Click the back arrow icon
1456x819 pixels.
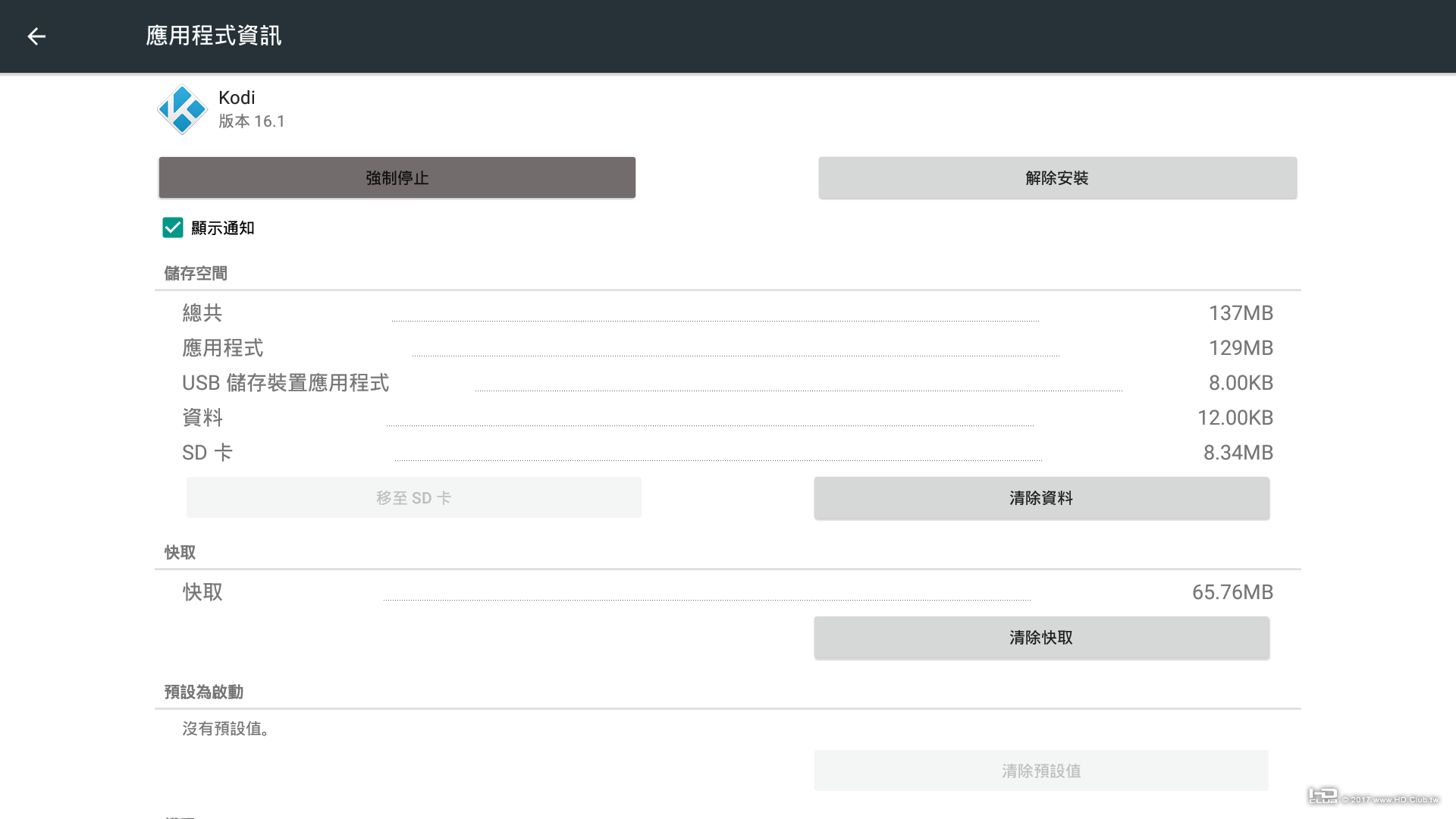(36, 36)
